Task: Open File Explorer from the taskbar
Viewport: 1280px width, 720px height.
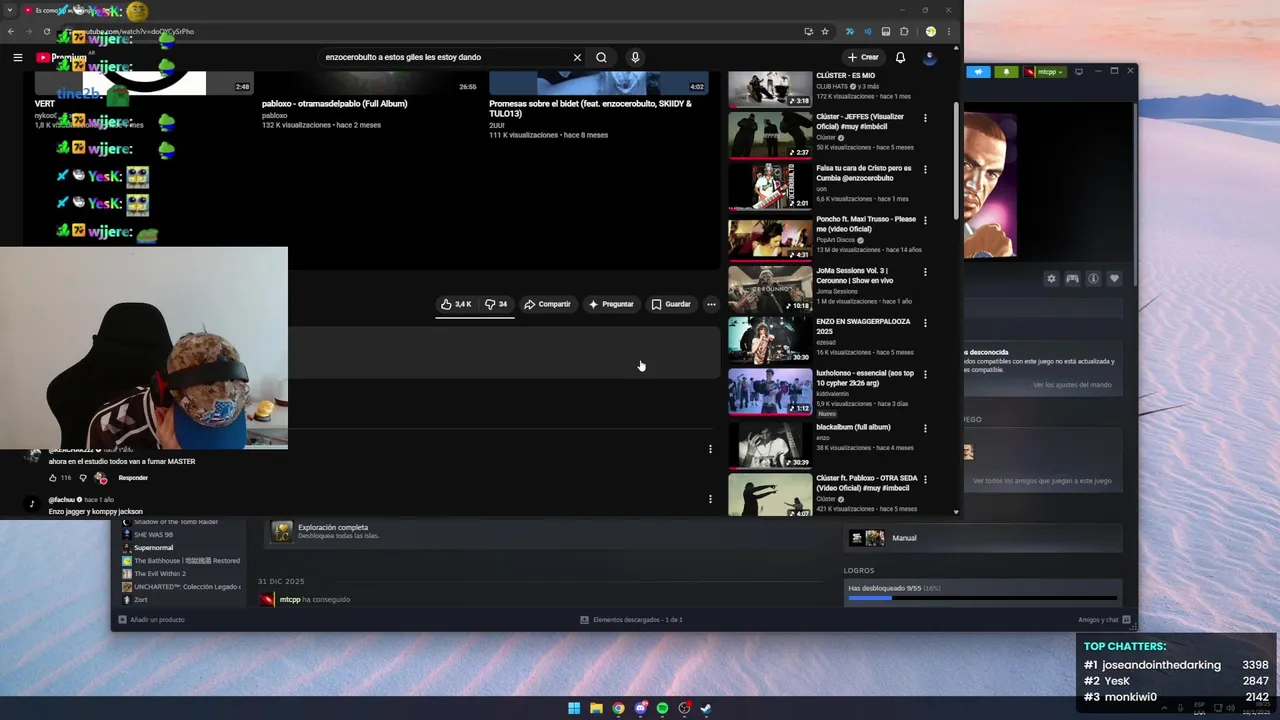Action: pyautogui.click(x=596, y=708)
